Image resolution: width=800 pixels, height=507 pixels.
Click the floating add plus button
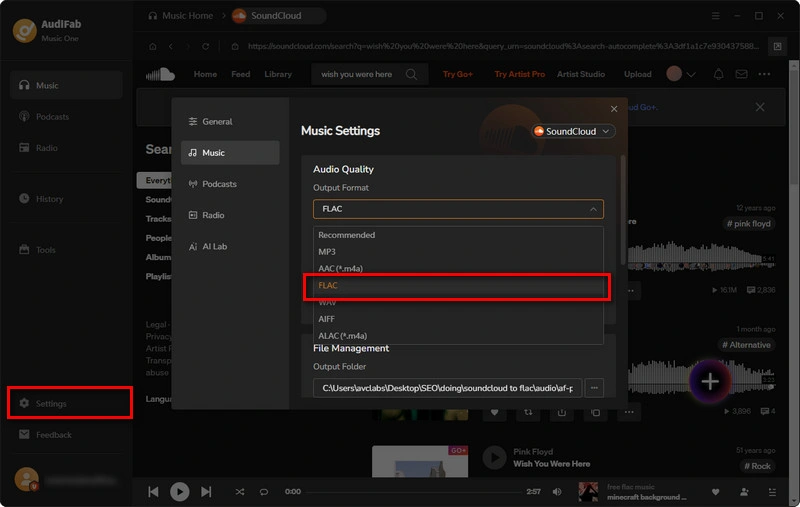(710, 381)
